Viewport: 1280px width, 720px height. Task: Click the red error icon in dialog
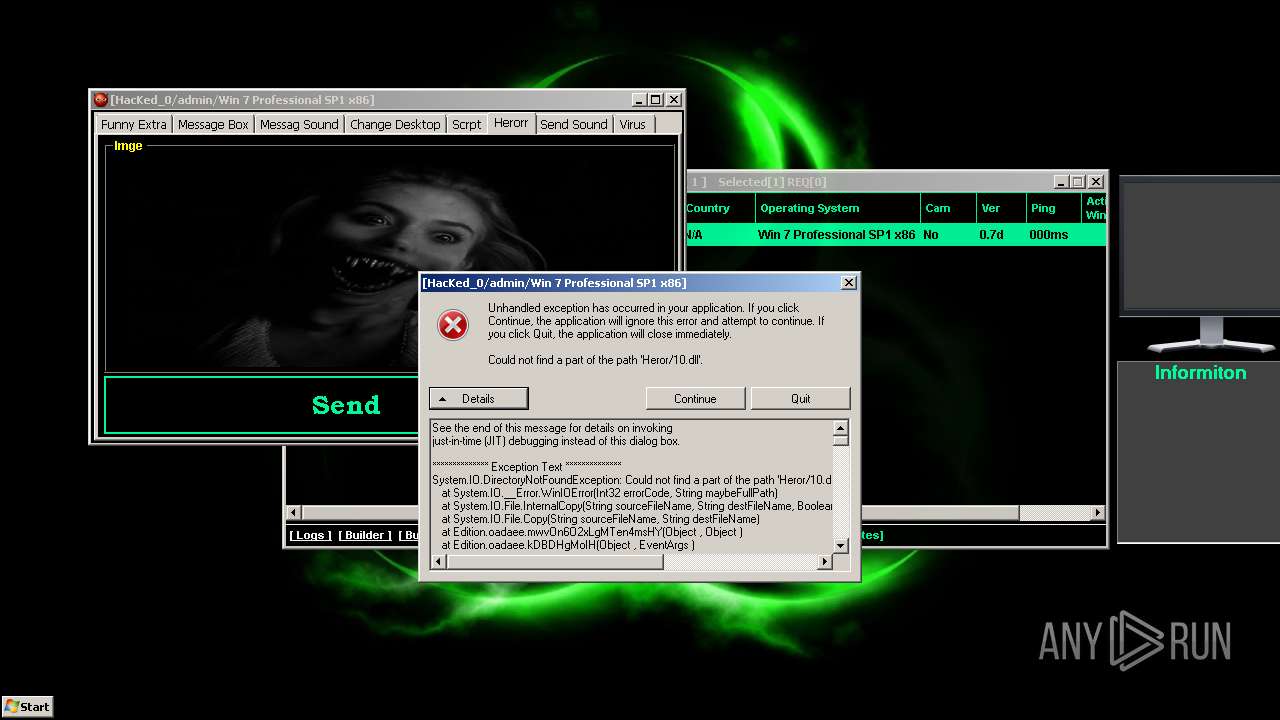click(453, 324)
